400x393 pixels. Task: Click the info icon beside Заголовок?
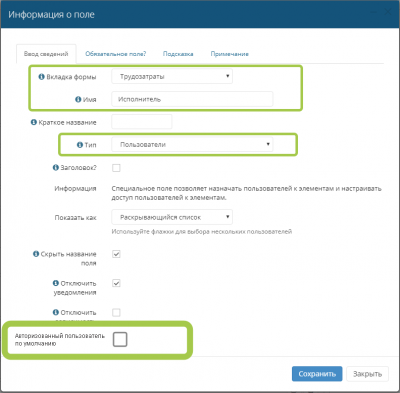56,168
